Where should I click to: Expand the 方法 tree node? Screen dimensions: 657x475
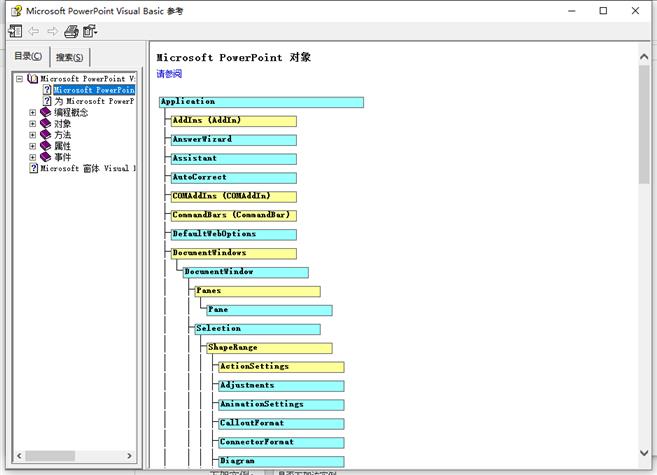[x=32, y=135]
